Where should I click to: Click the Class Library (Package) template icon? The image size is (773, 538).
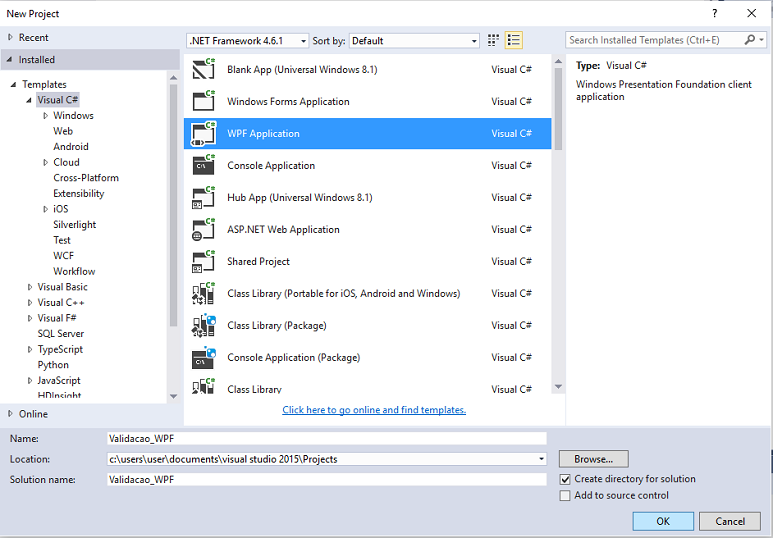pyautogui.click(x=204, y=326)
